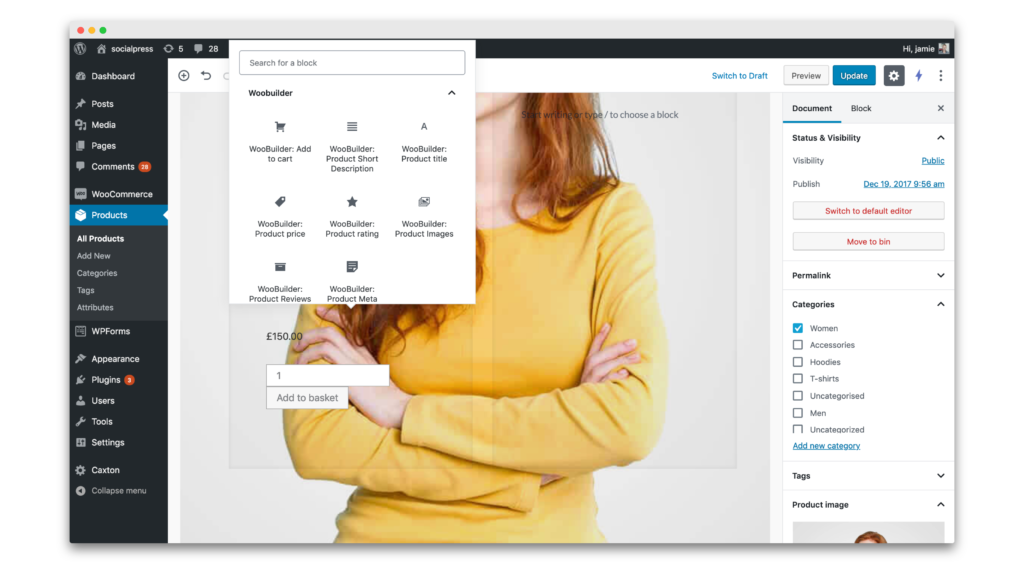The image size is (1024, 564).
Task: Click the WordPress logo in admin bar
Action: pyautogui.click(x=80, y=48)
